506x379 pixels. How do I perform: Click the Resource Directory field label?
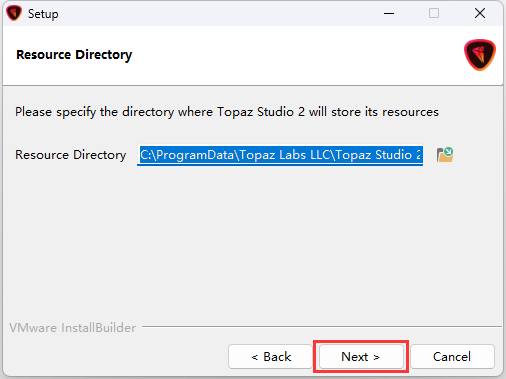pos(71,155)
